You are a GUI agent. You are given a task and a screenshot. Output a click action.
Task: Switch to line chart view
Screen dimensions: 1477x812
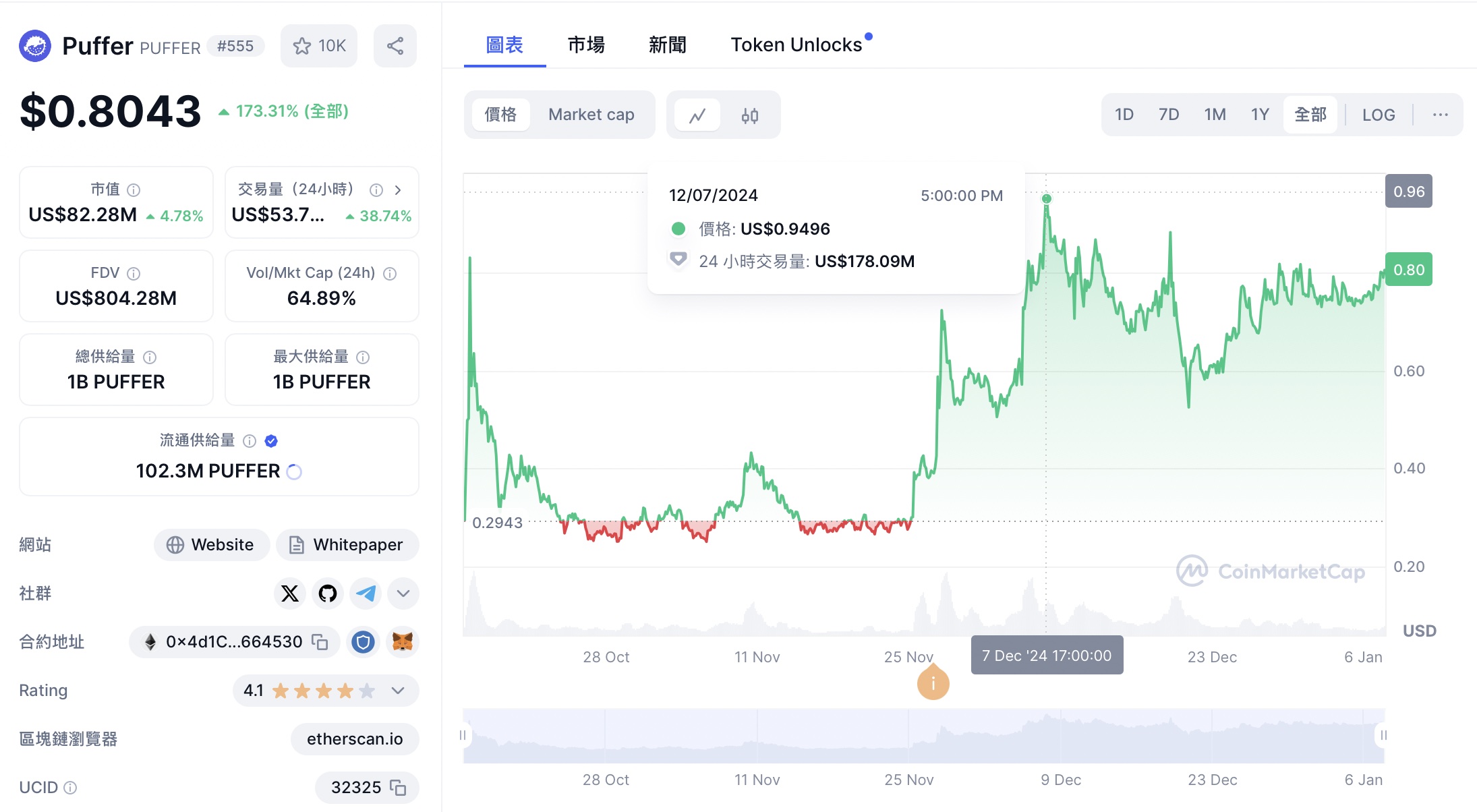697,115
